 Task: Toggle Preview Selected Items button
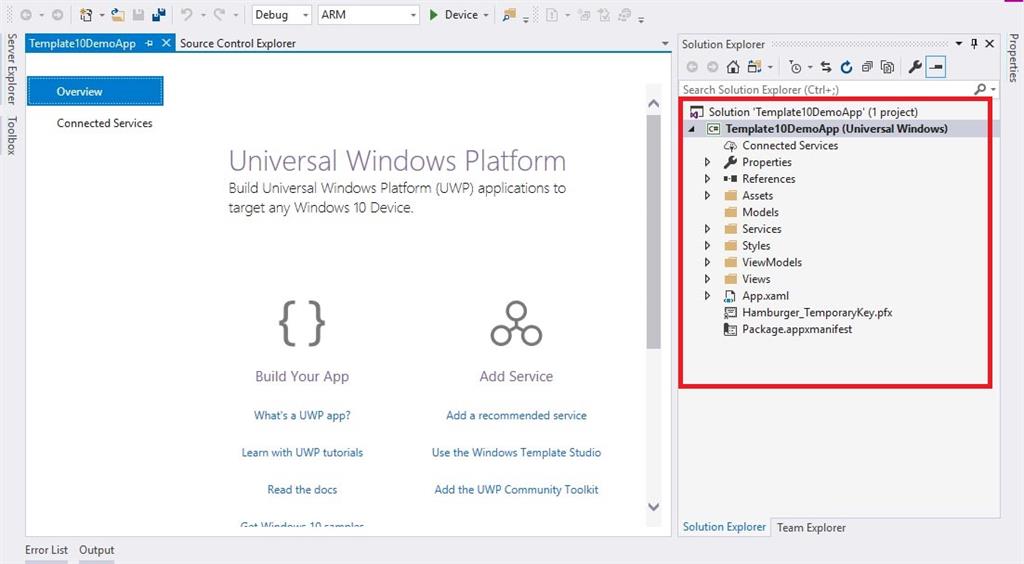(936, 67)
